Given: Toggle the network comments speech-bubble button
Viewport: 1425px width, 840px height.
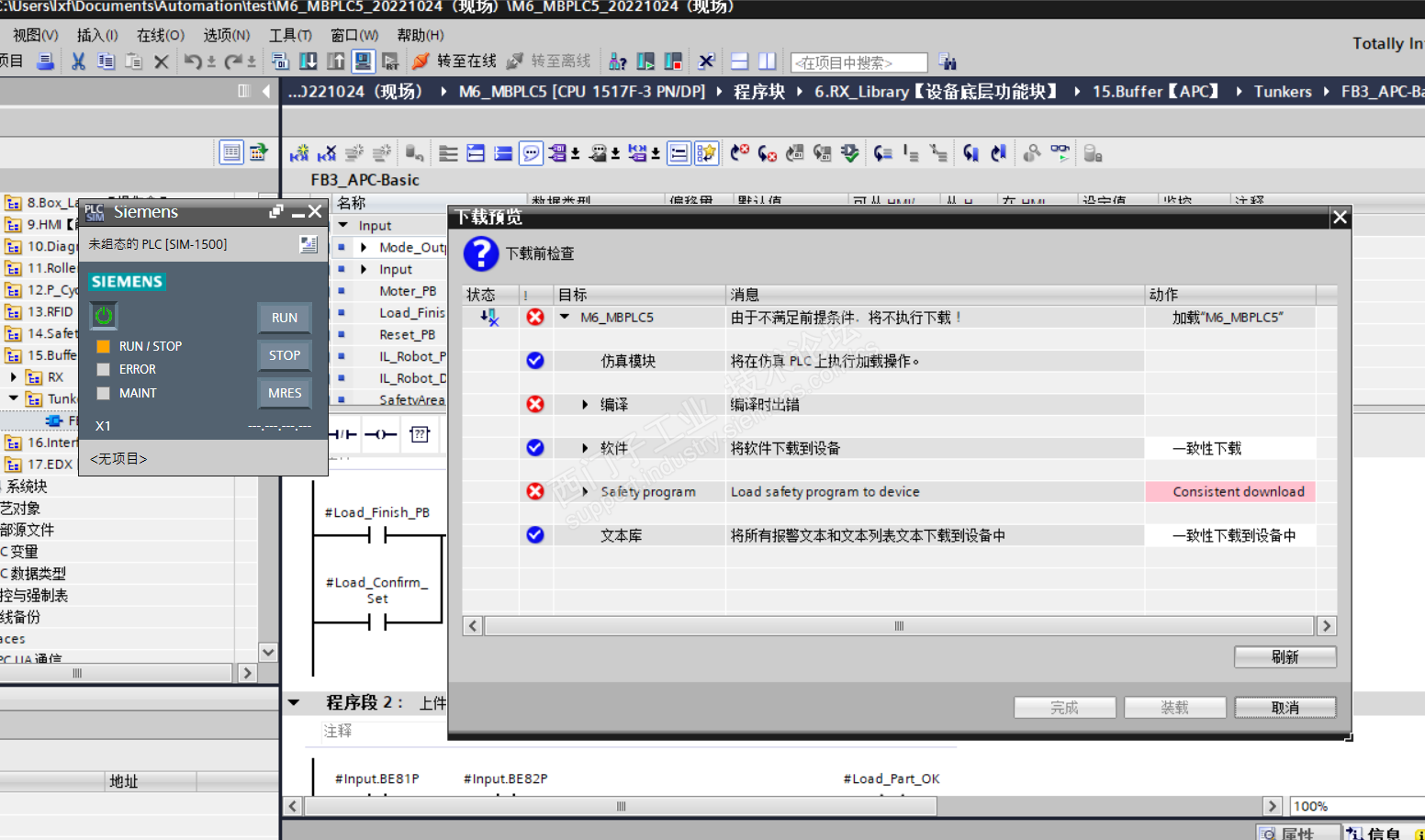Looking at the screenshot, I should [531, 153].
